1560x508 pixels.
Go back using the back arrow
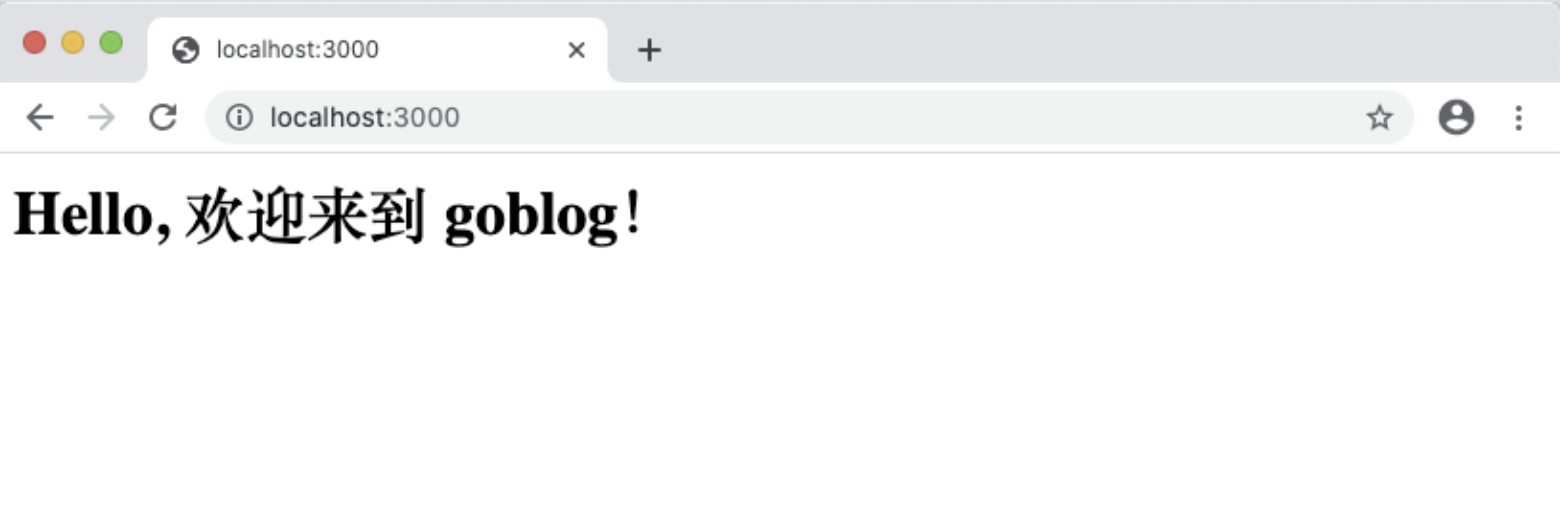(40, 118)
